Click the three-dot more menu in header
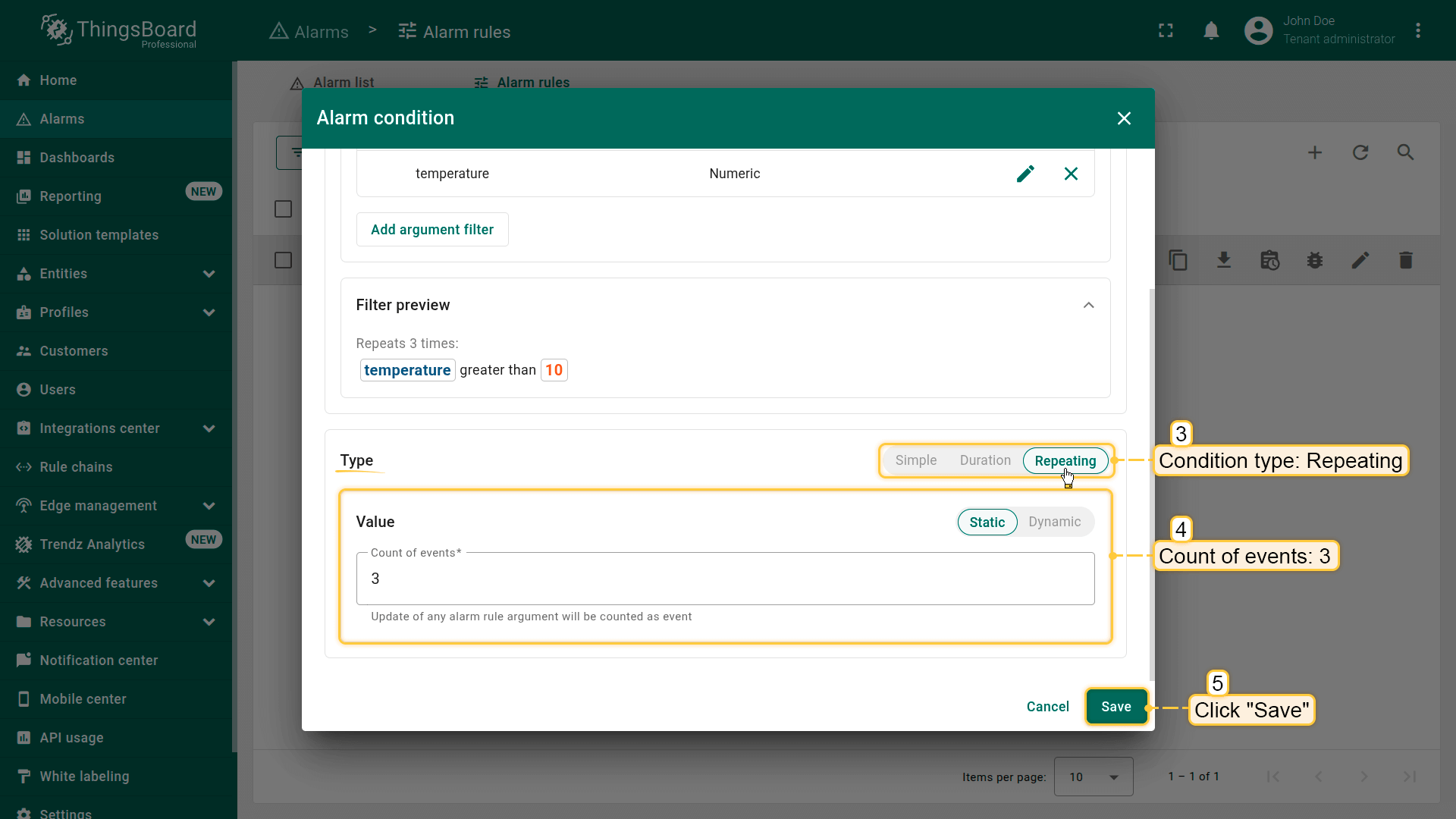Image resolution: width=1456 pixels, height=819 pixels. [1417, 31]
